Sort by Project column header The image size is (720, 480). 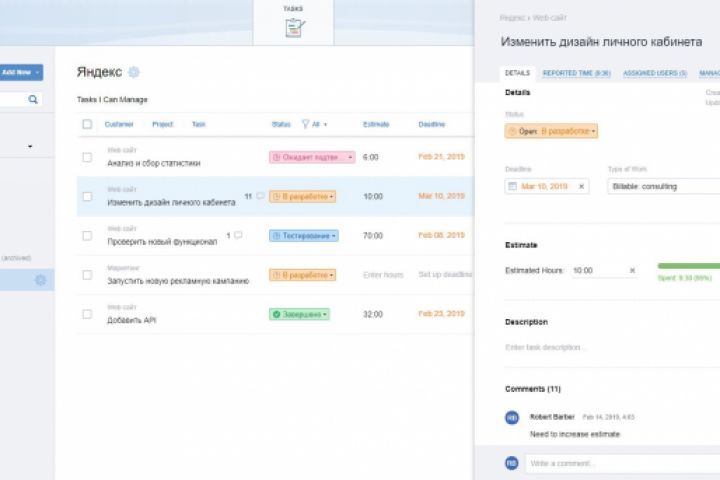tap(163, 124)
